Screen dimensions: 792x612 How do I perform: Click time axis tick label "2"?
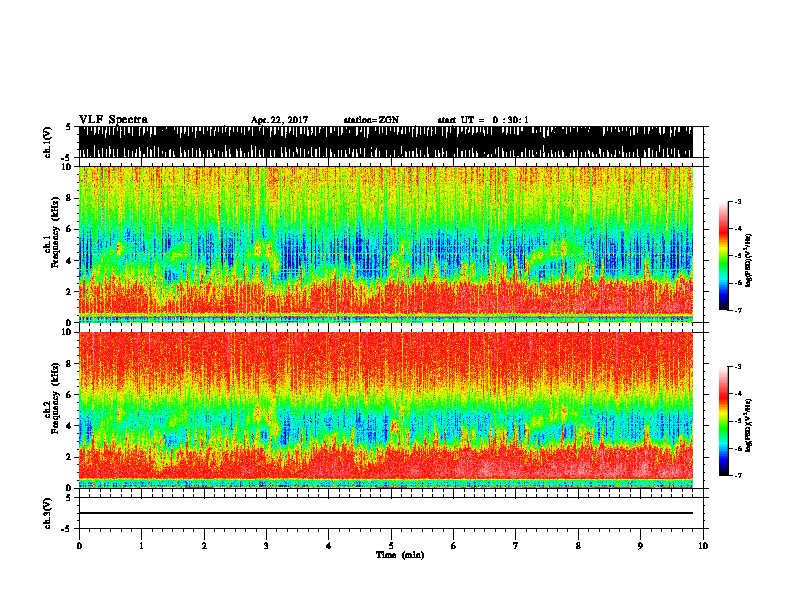(204, 546)
